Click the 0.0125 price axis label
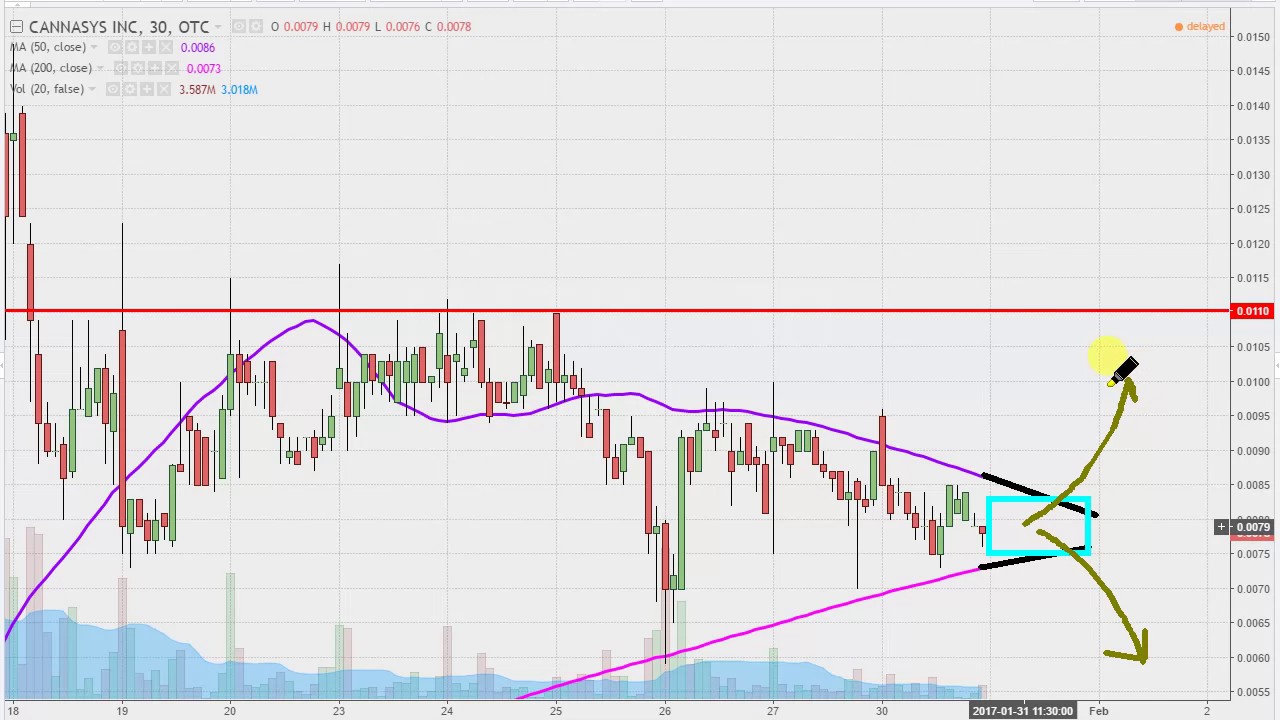This screenshot has width=1280, height=720. 1253,209
